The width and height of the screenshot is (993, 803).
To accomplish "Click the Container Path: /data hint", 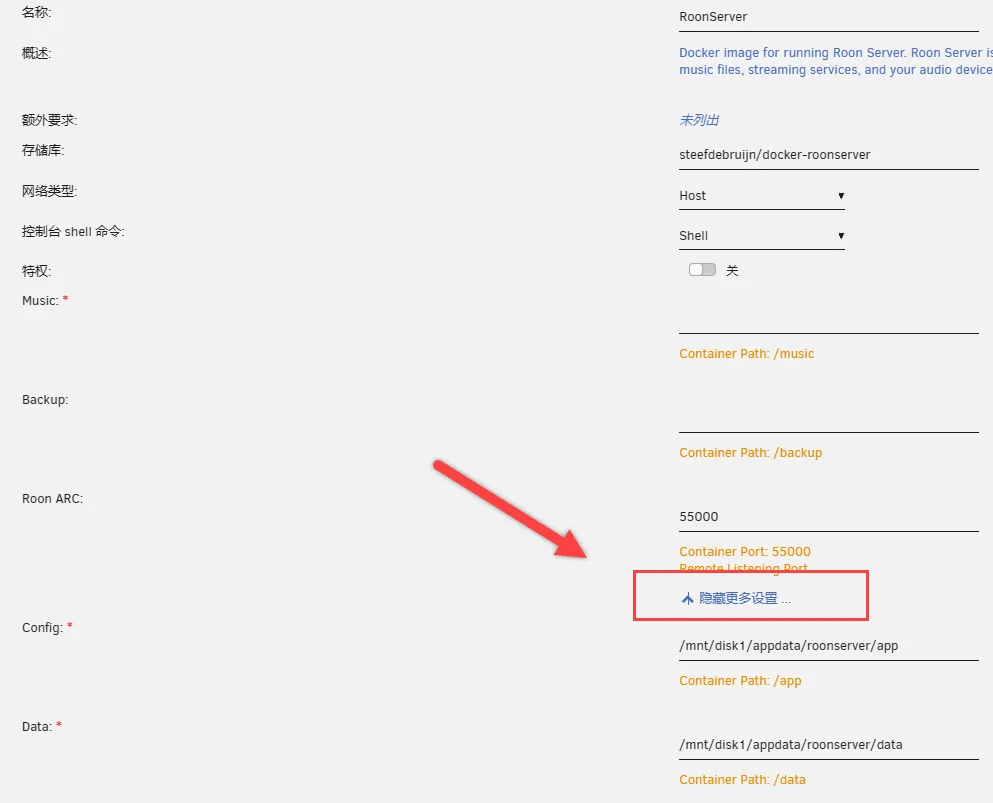I will tap(742, 780).
